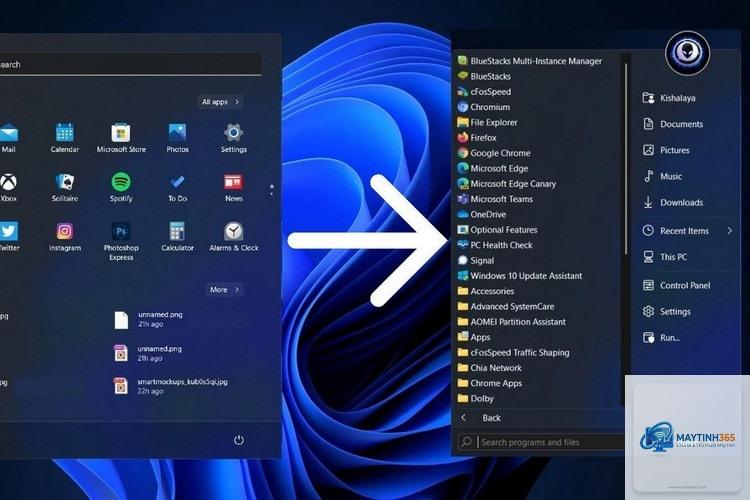Click the Search programs and files box
Image resolution: width=750 pixels, height=500 pixels.
click(x=541, y=442)
